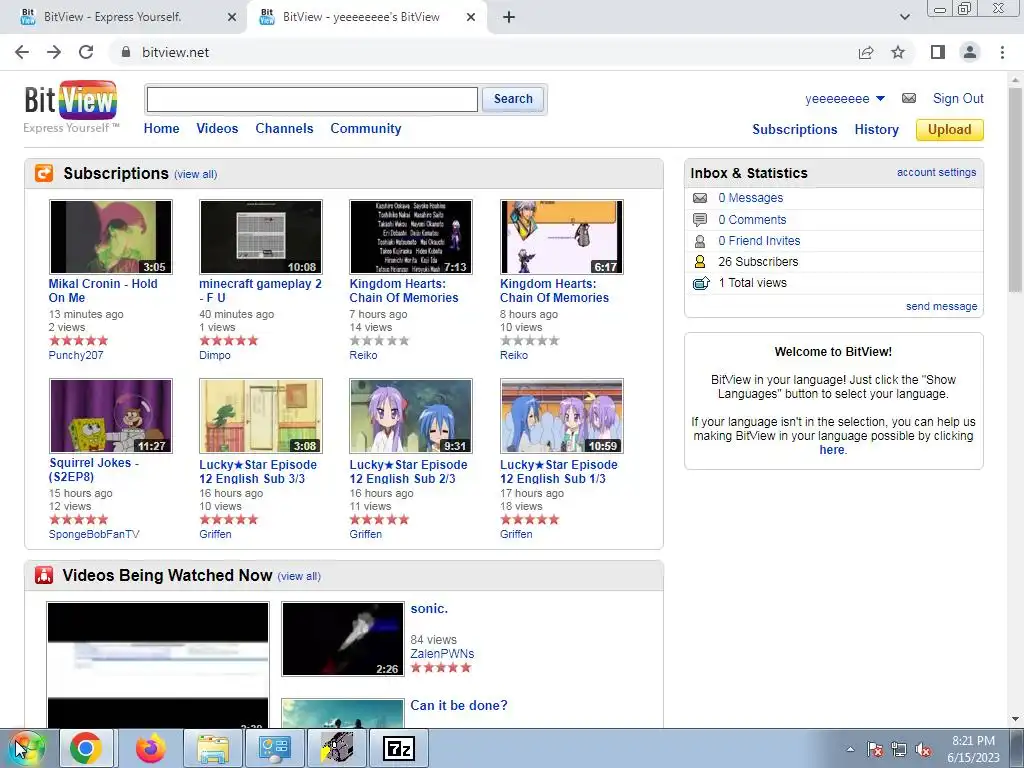1024x768 pixels.
Task: Bookmark this page with the star icon
Action: point(898,52)
